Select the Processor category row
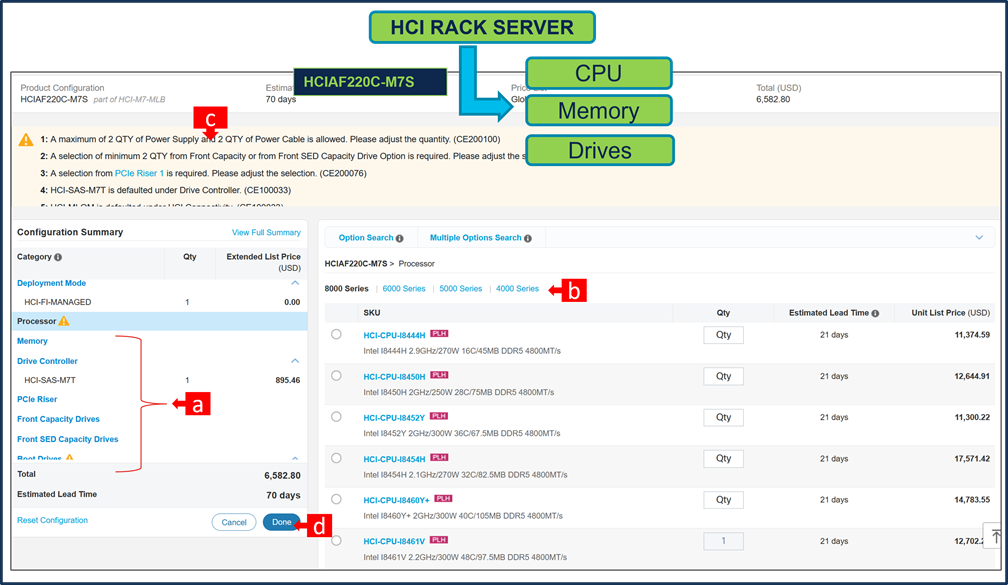1008x585 pixels. click(x=159, y=321)
